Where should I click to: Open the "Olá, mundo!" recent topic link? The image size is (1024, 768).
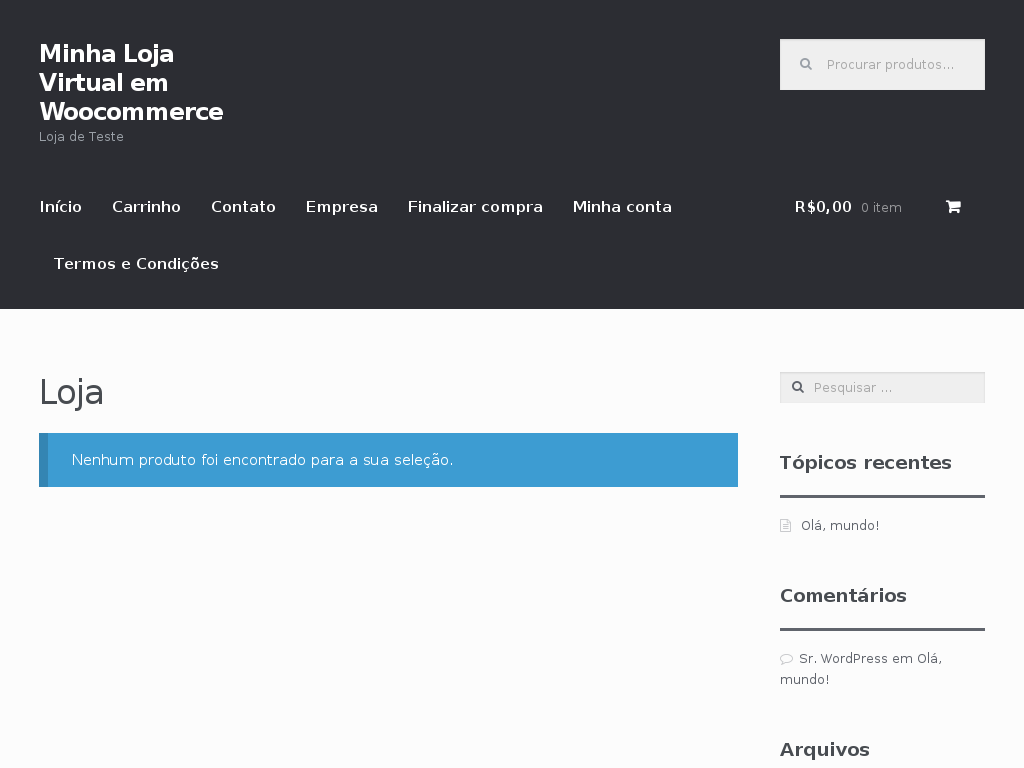tap(840, 525)
